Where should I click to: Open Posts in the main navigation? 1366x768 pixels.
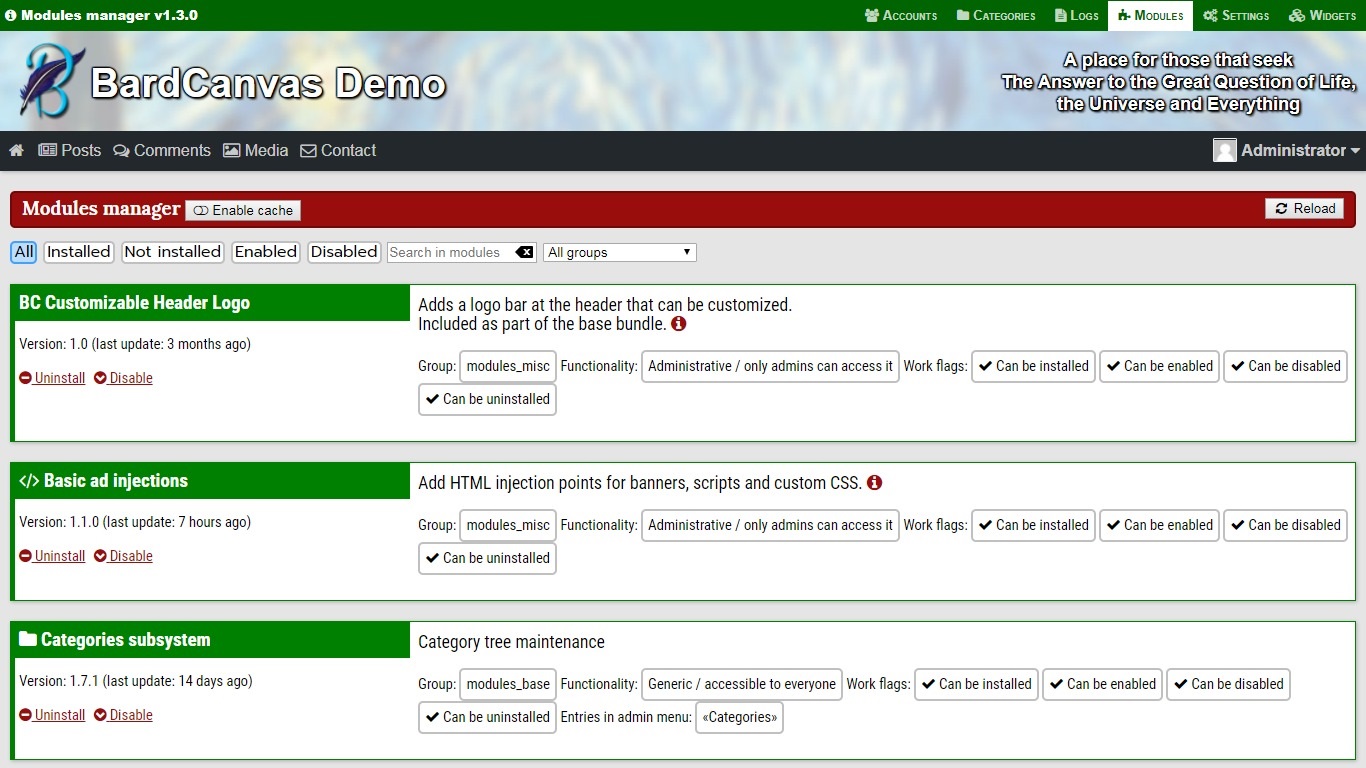pos(70,151)
